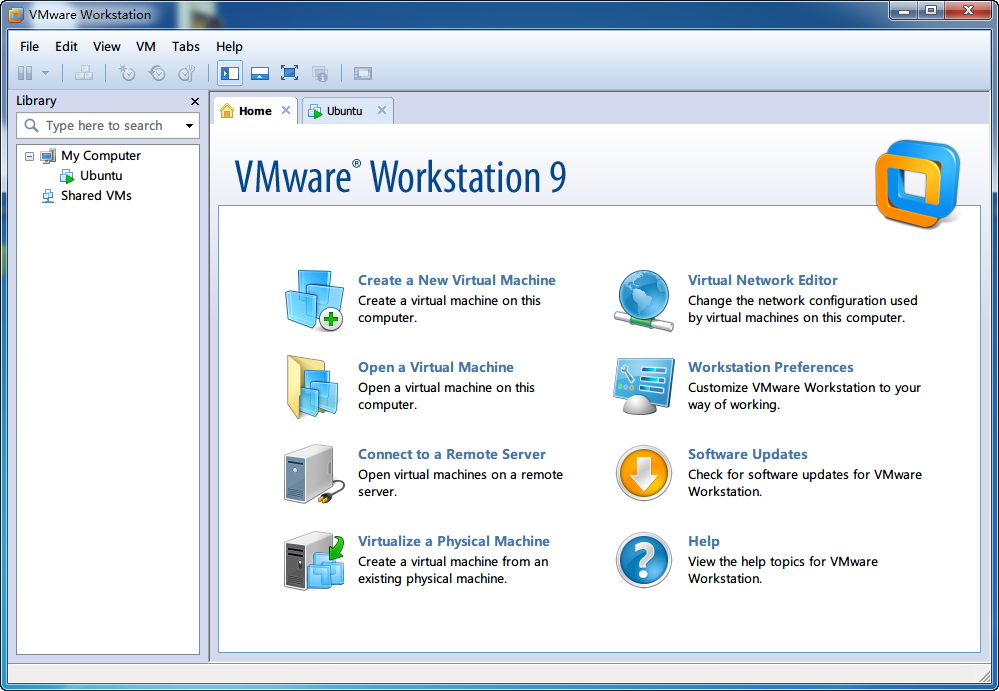Click the Open a Virtual Machine folder icon
Screen dimensions: 999x691
(313, 387)
